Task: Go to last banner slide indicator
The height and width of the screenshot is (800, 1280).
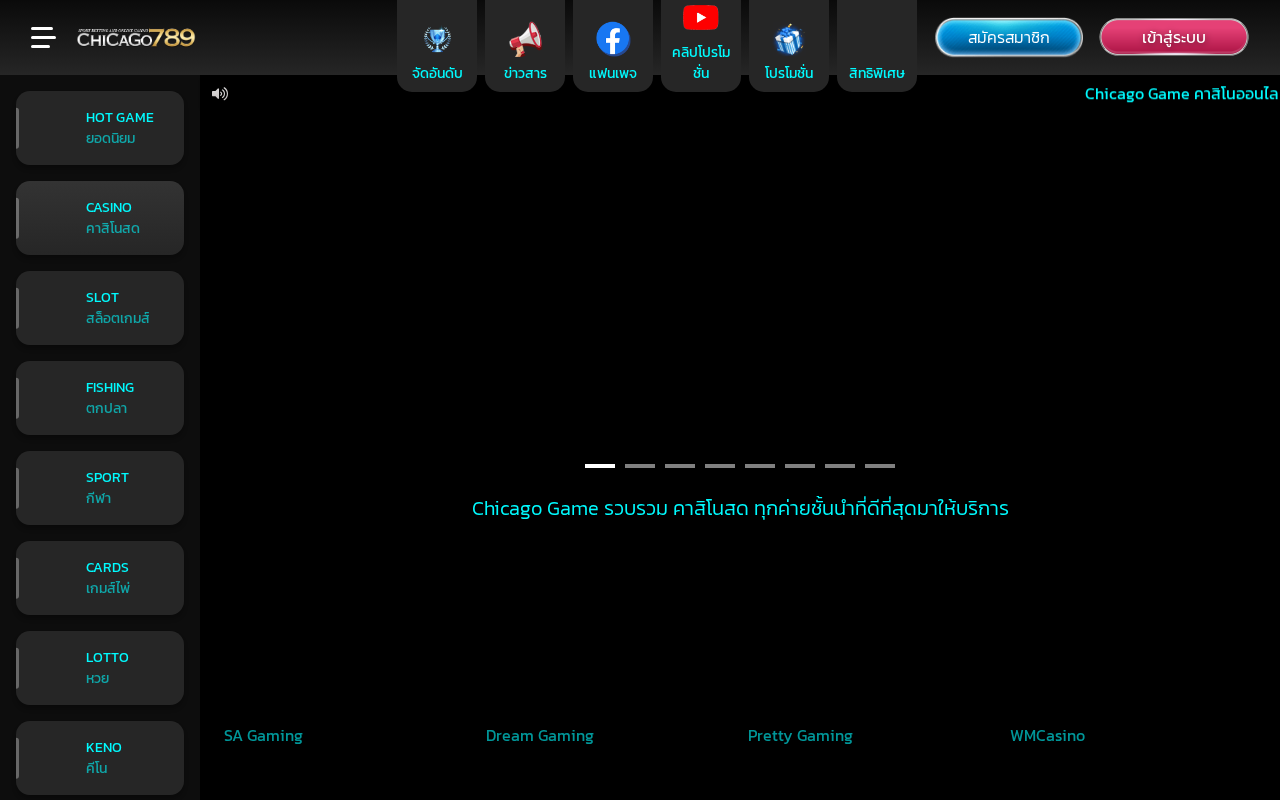Action: coord(880,466)
